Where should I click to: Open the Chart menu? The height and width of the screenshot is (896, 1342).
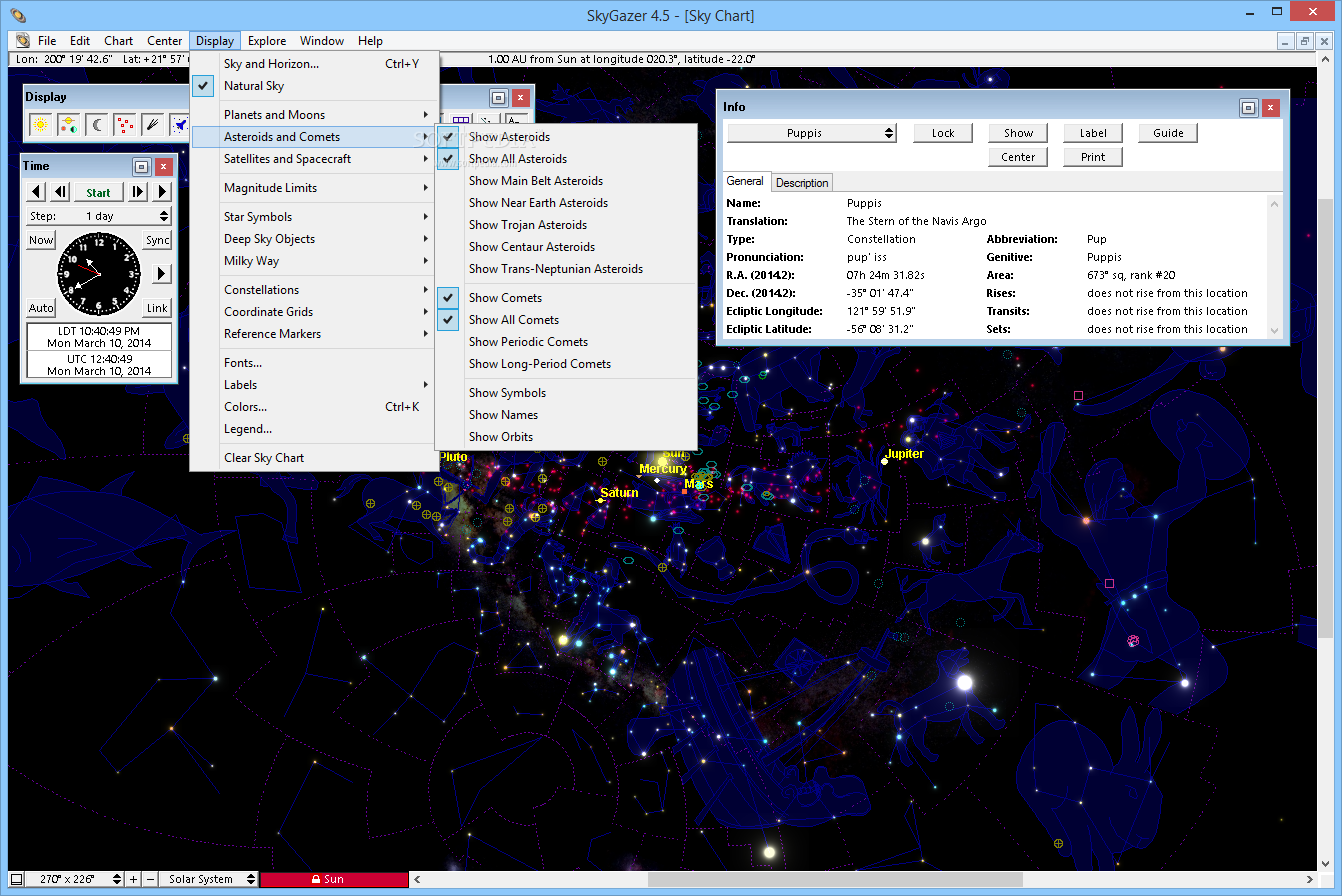118,41
